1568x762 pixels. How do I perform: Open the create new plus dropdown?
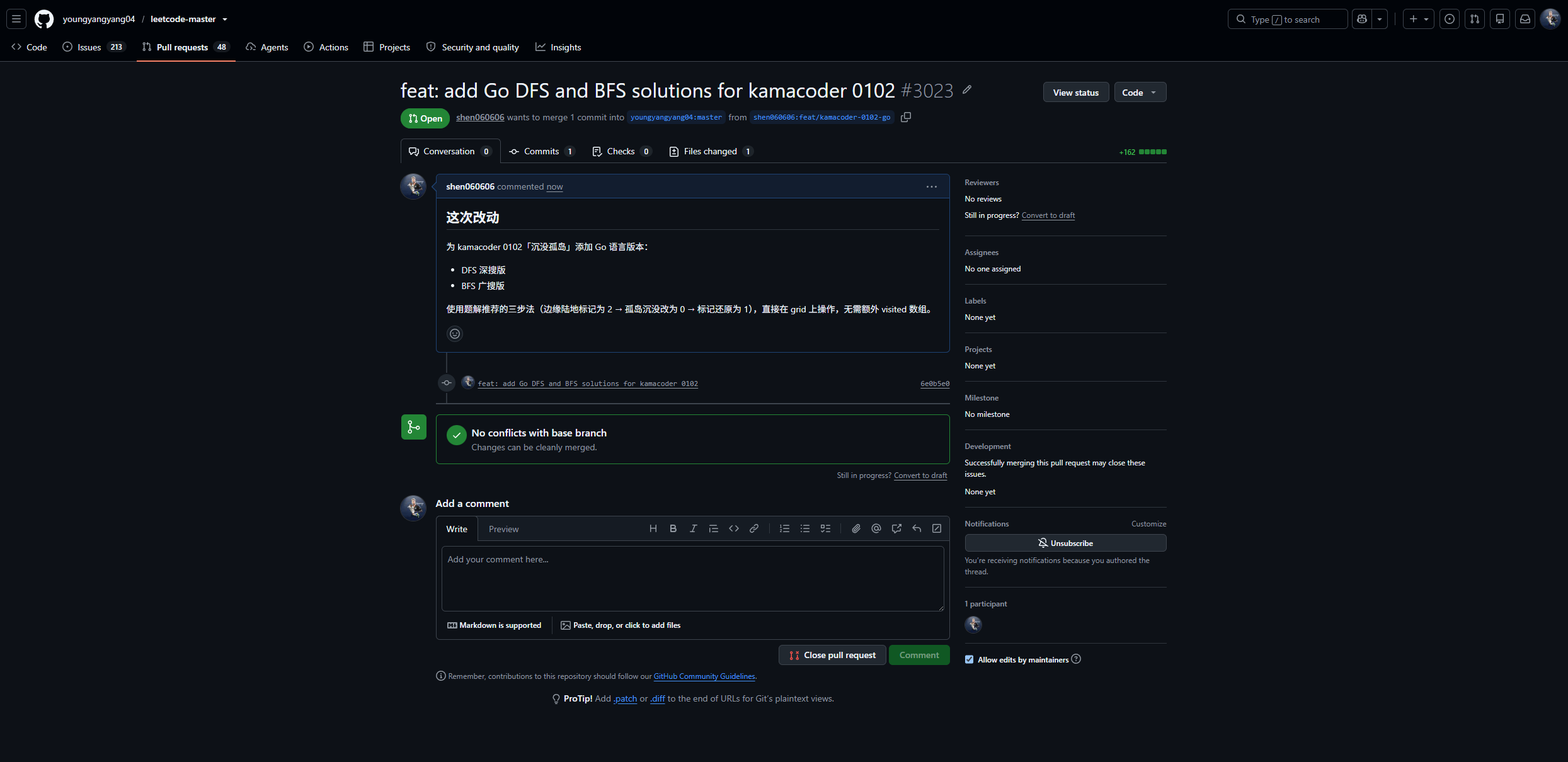pyautogui.click(x=1419, y=19)
